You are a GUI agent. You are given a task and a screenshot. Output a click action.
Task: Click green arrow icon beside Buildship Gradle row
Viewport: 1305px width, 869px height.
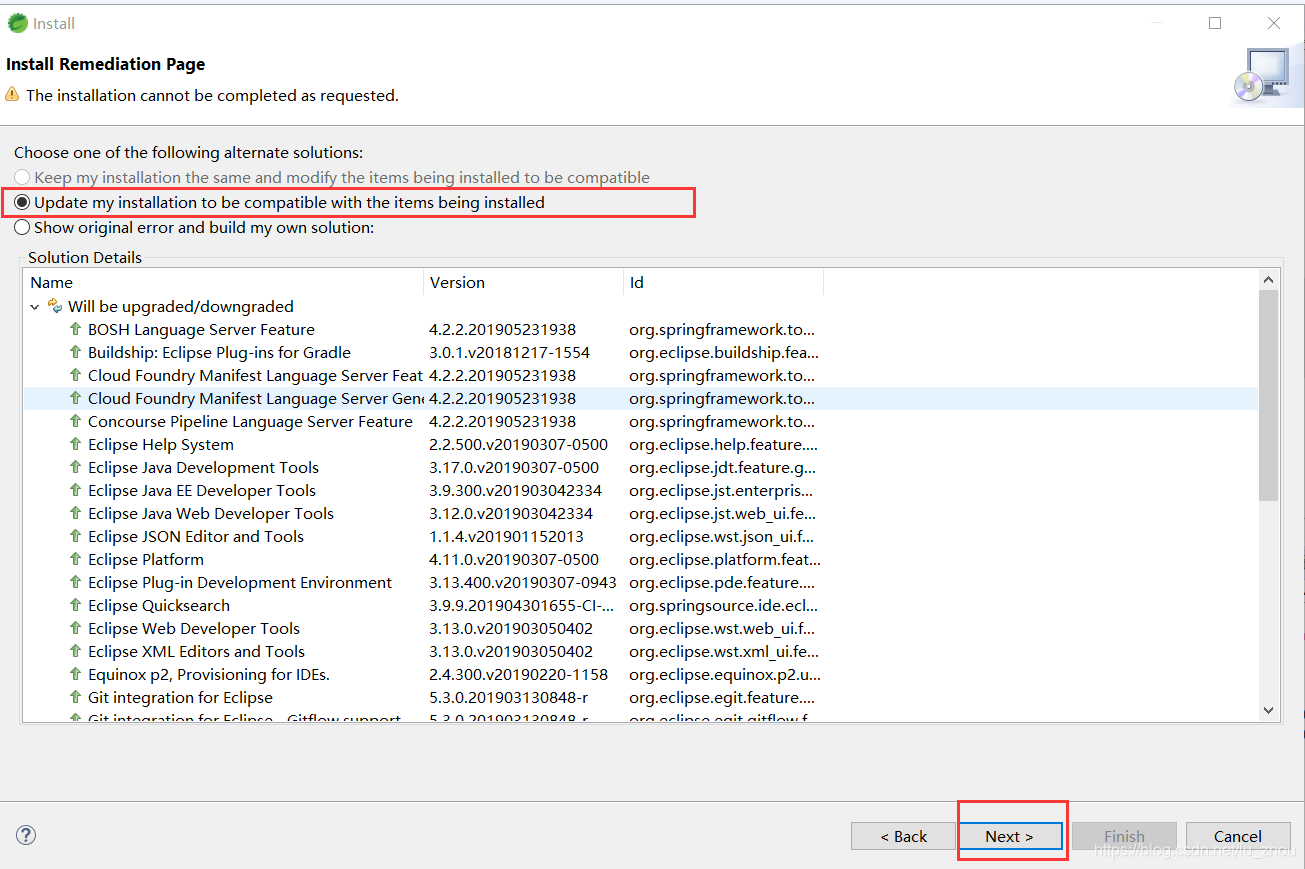pos(75,352)
